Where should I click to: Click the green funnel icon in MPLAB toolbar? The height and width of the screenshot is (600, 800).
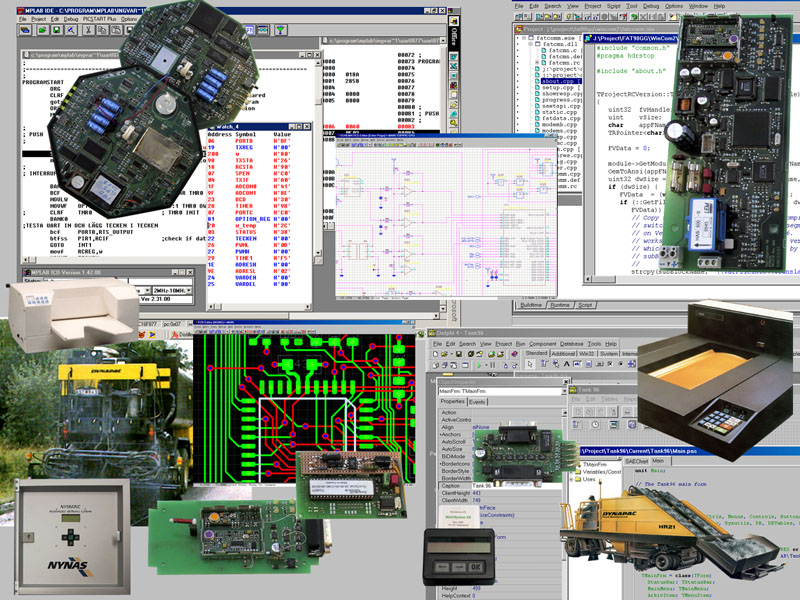pyautogui.click(x=280, y=30)
